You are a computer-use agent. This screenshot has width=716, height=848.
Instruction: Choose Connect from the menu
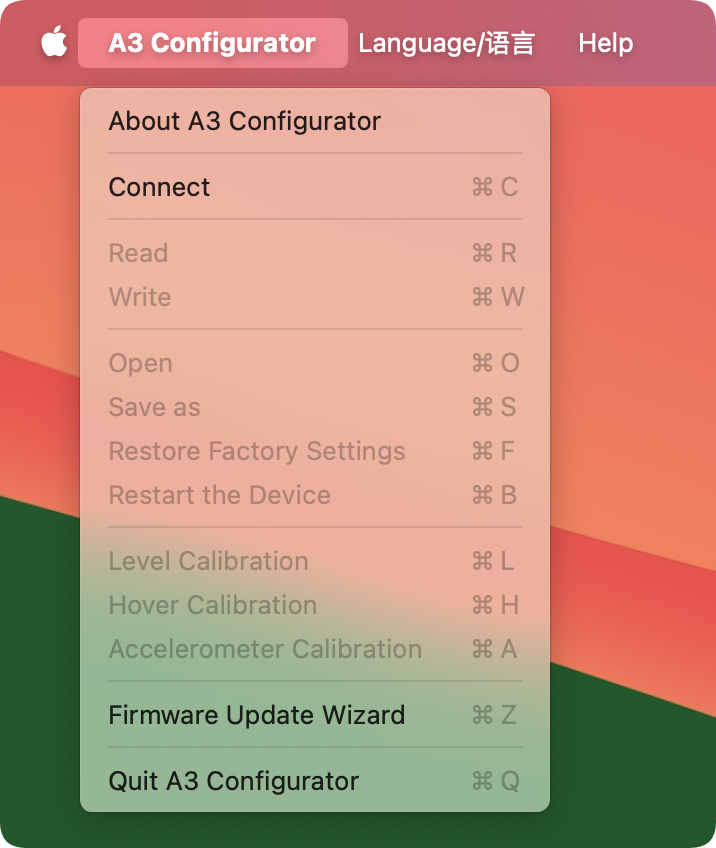[x=160, y=187]
